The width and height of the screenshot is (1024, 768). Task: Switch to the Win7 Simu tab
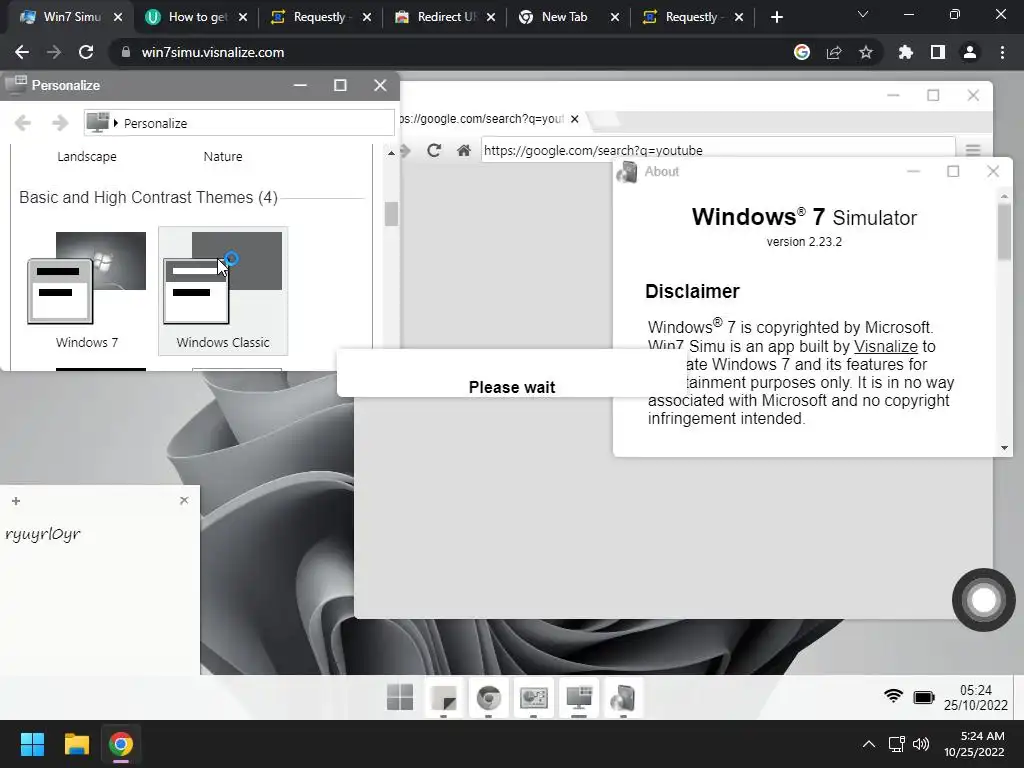click(72, 17)
